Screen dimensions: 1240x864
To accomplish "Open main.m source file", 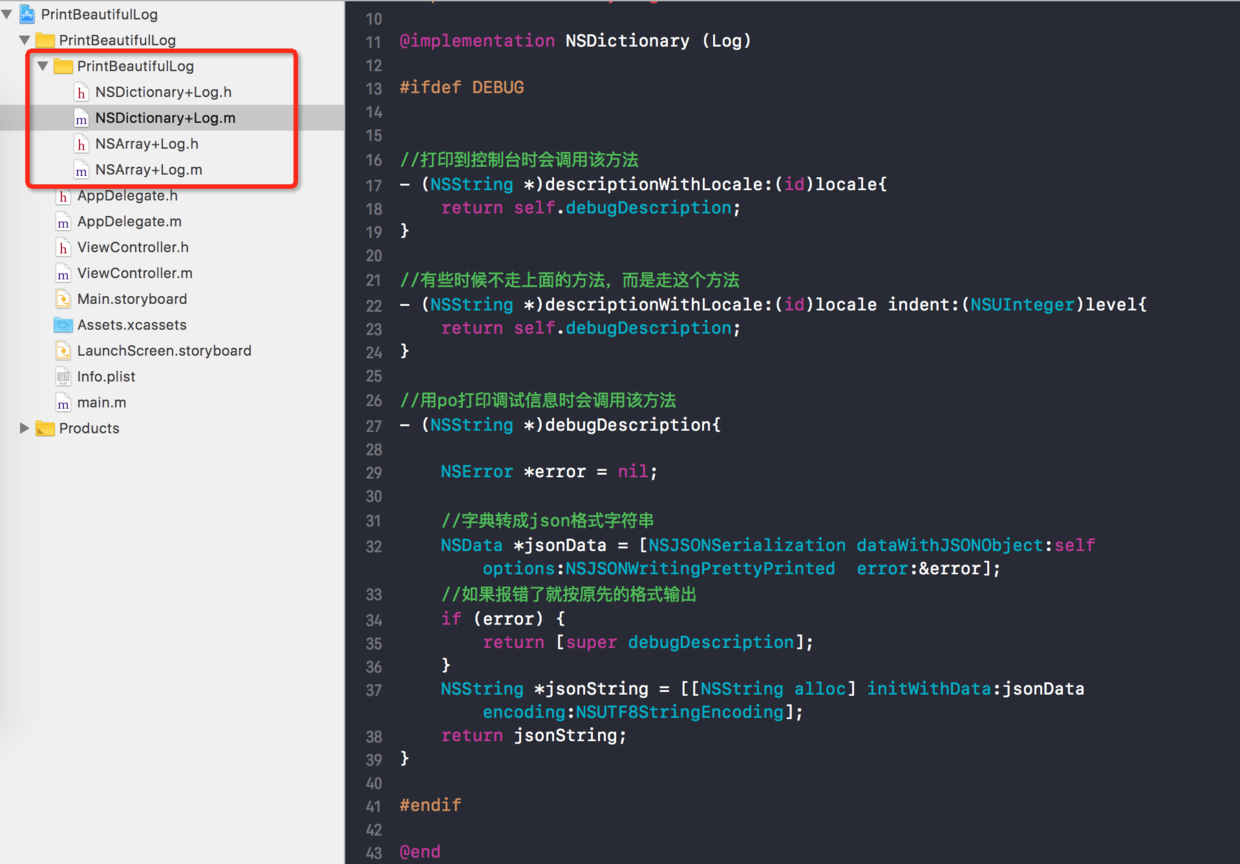I will [x=102, y=403].
